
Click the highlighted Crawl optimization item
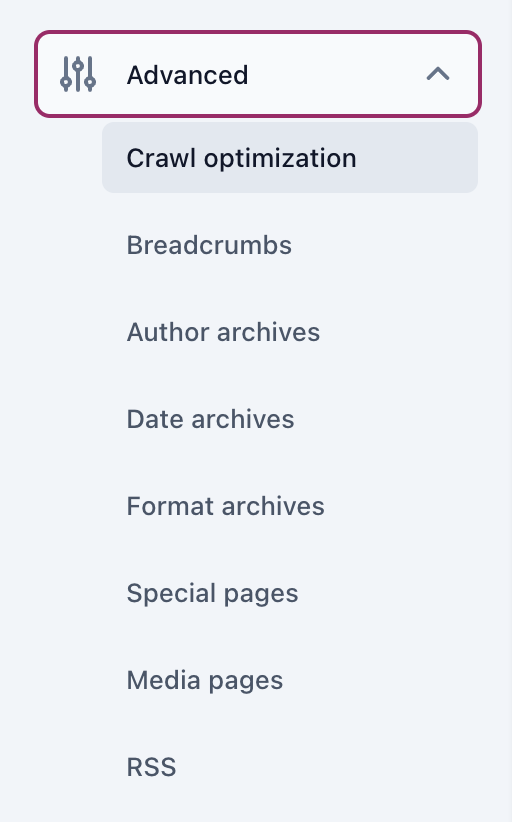(x=290, y=158)
